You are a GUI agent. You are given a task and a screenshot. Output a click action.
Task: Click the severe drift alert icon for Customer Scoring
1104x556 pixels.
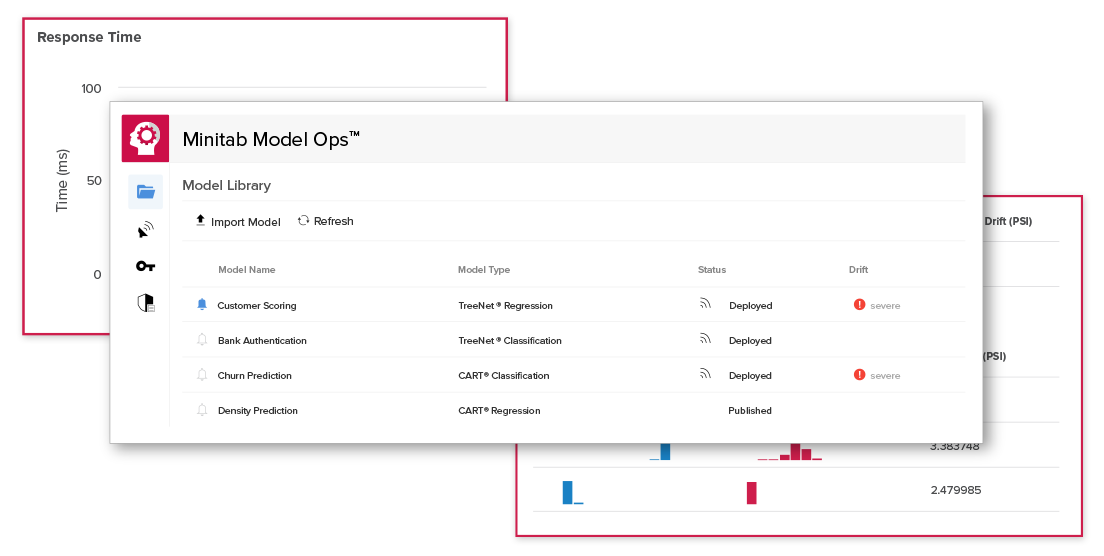[x=859, y=305]
